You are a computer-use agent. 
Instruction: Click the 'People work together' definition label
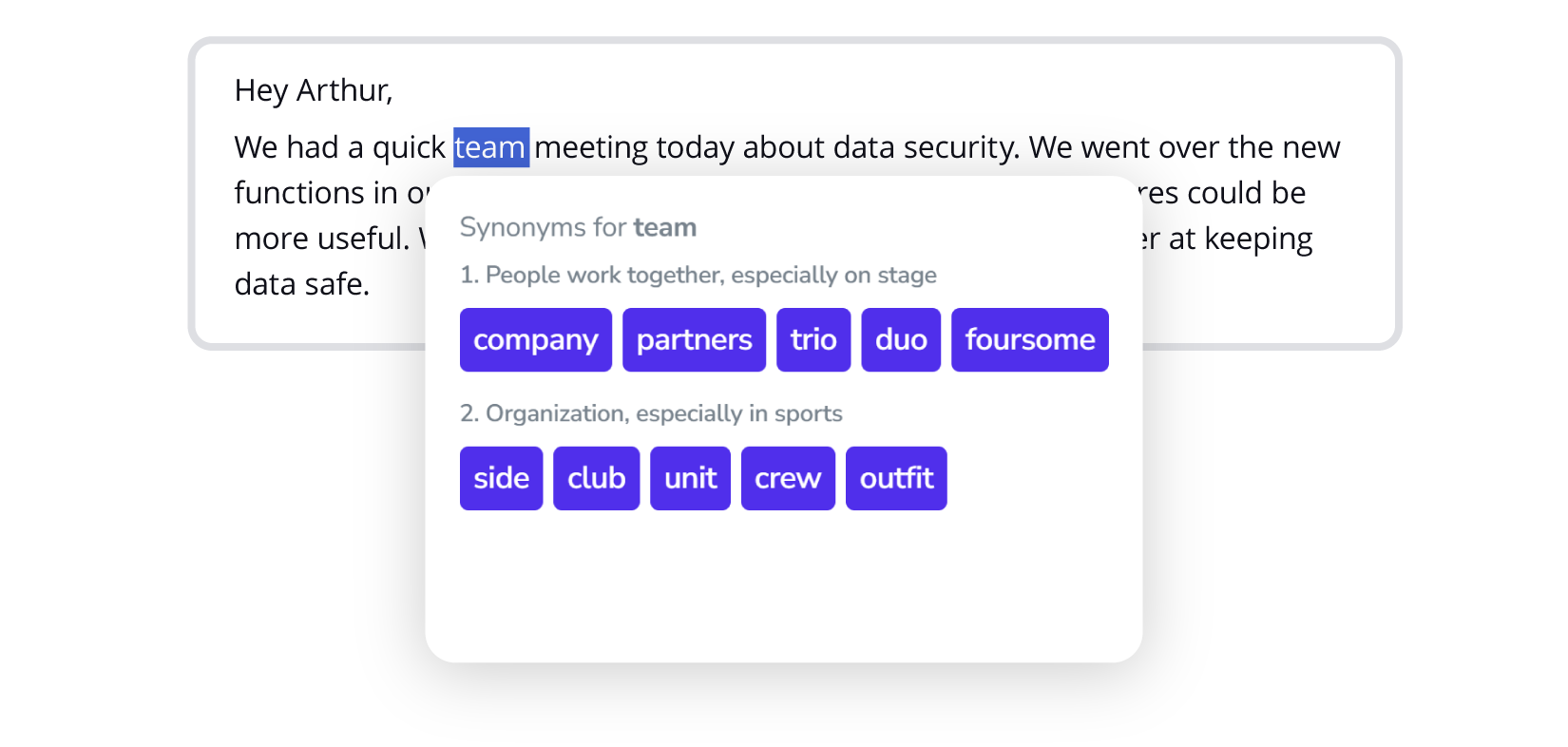[698, 275]
